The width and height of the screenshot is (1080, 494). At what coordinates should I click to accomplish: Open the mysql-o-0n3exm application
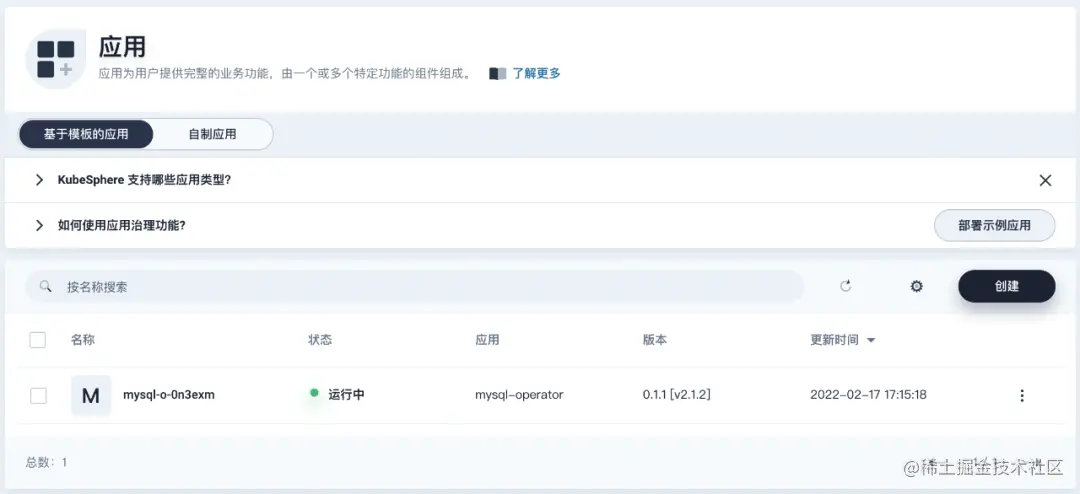click(169, 395)
